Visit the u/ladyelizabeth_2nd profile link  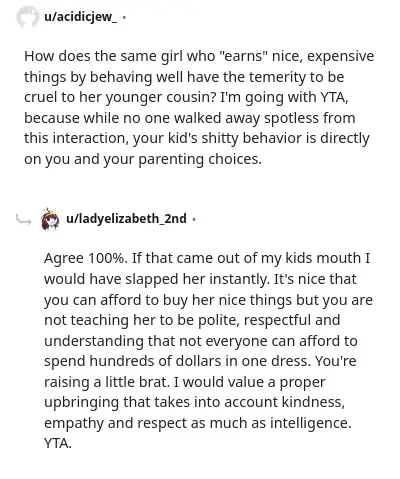[126, 219]
